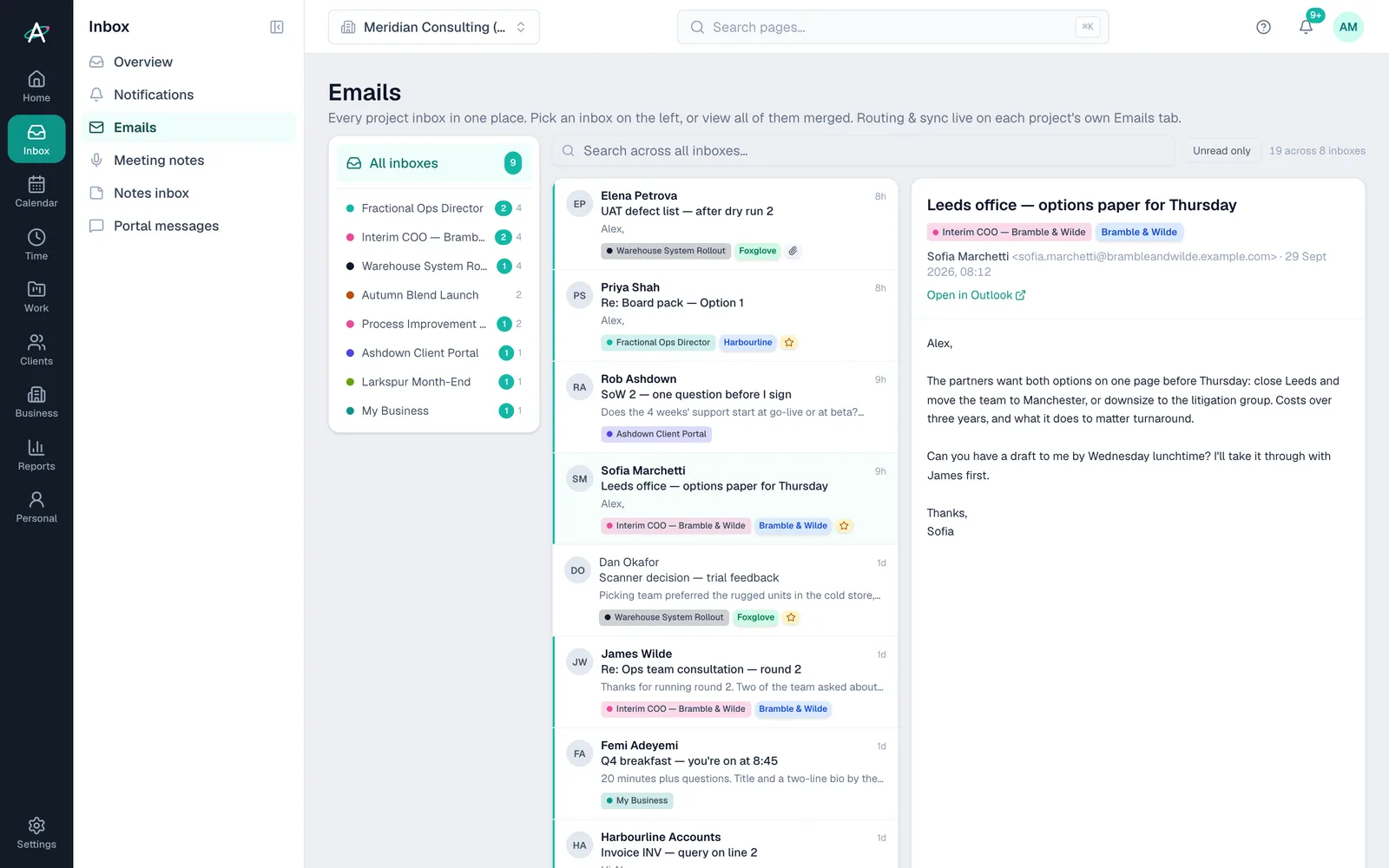Select Meeting notes in the Inbox menu
The height and width of the screenshot is (868, 1389).
point(188,161)
